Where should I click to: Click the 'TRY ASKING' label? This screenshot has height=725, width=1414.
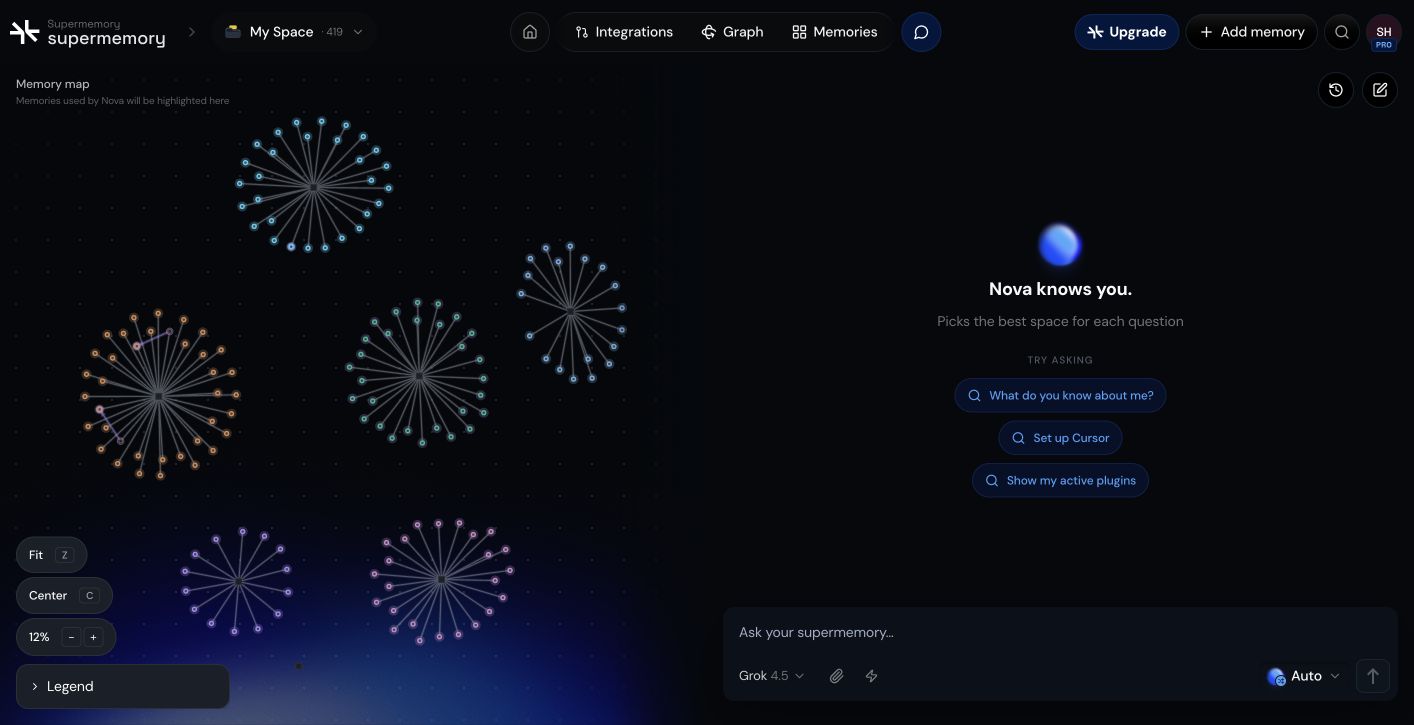1060,360
